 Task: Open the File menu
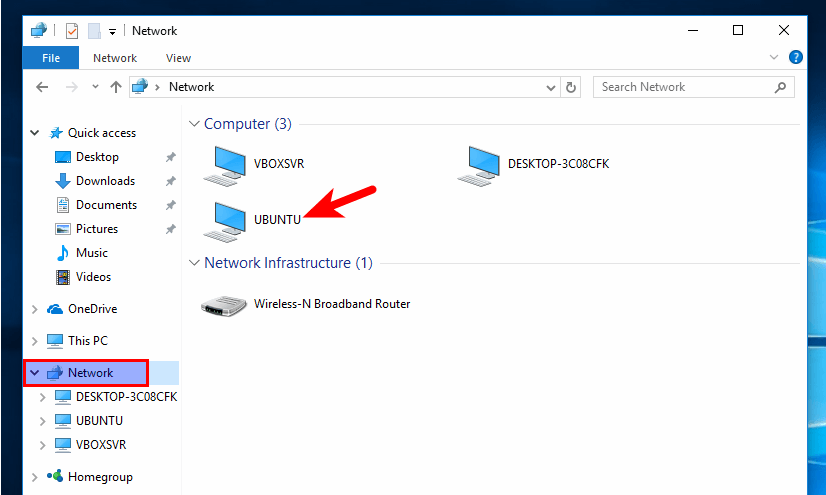click(x=51, y=58)
